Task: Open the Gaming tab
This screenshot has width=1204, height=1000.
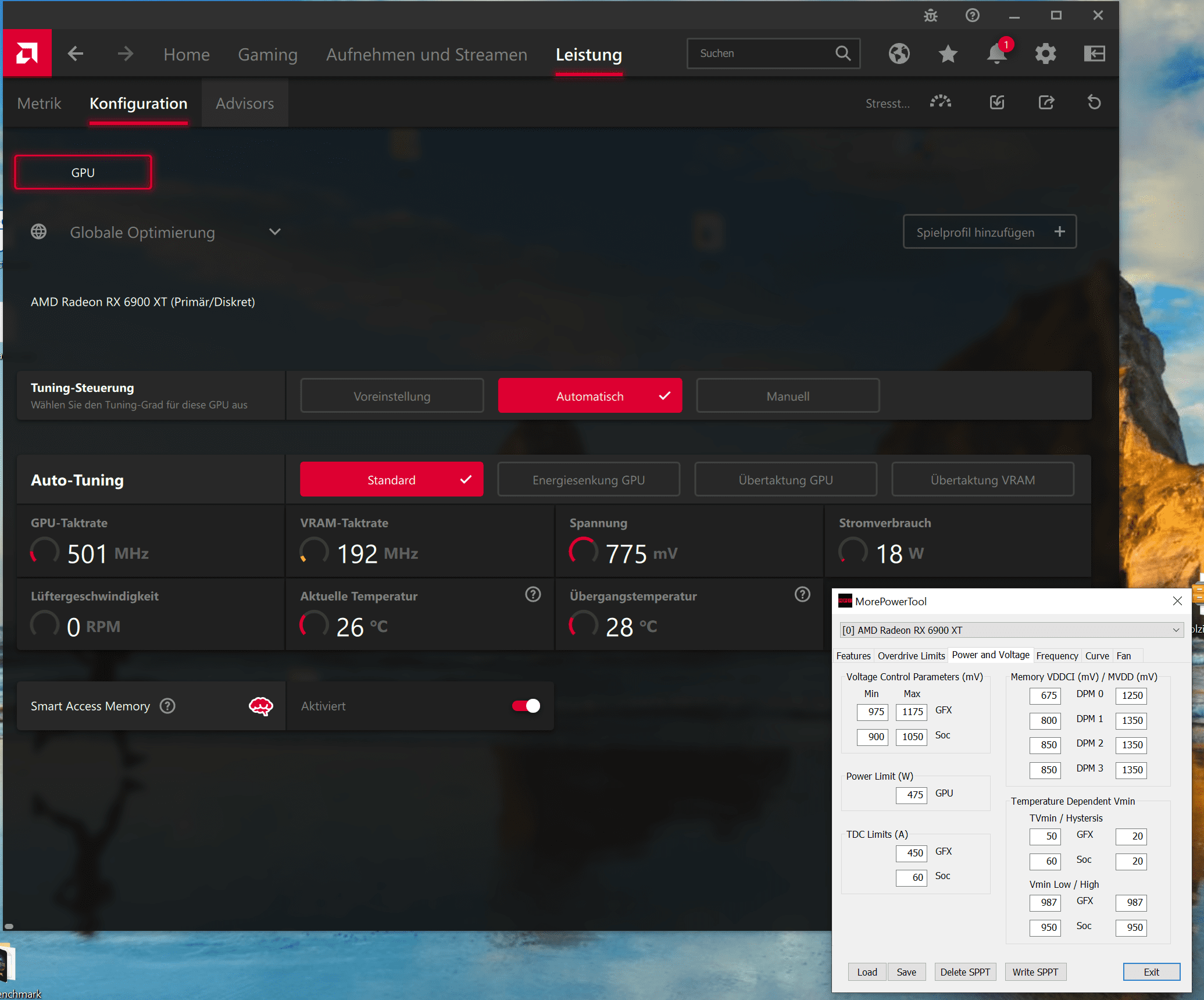Action: pyautogui.click(x=267, y=54)
